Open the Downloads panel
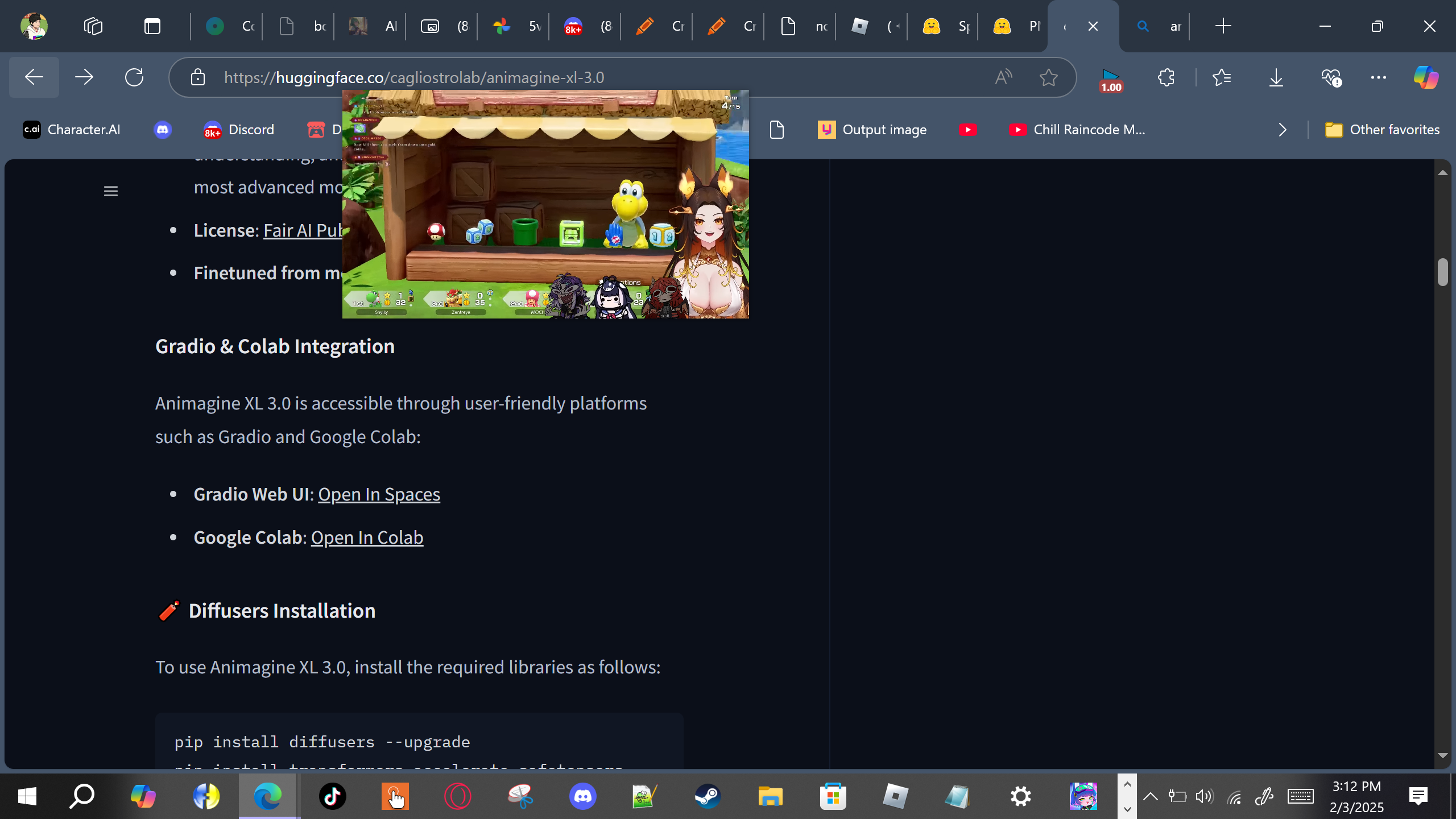 click(x=1276, y=77)
